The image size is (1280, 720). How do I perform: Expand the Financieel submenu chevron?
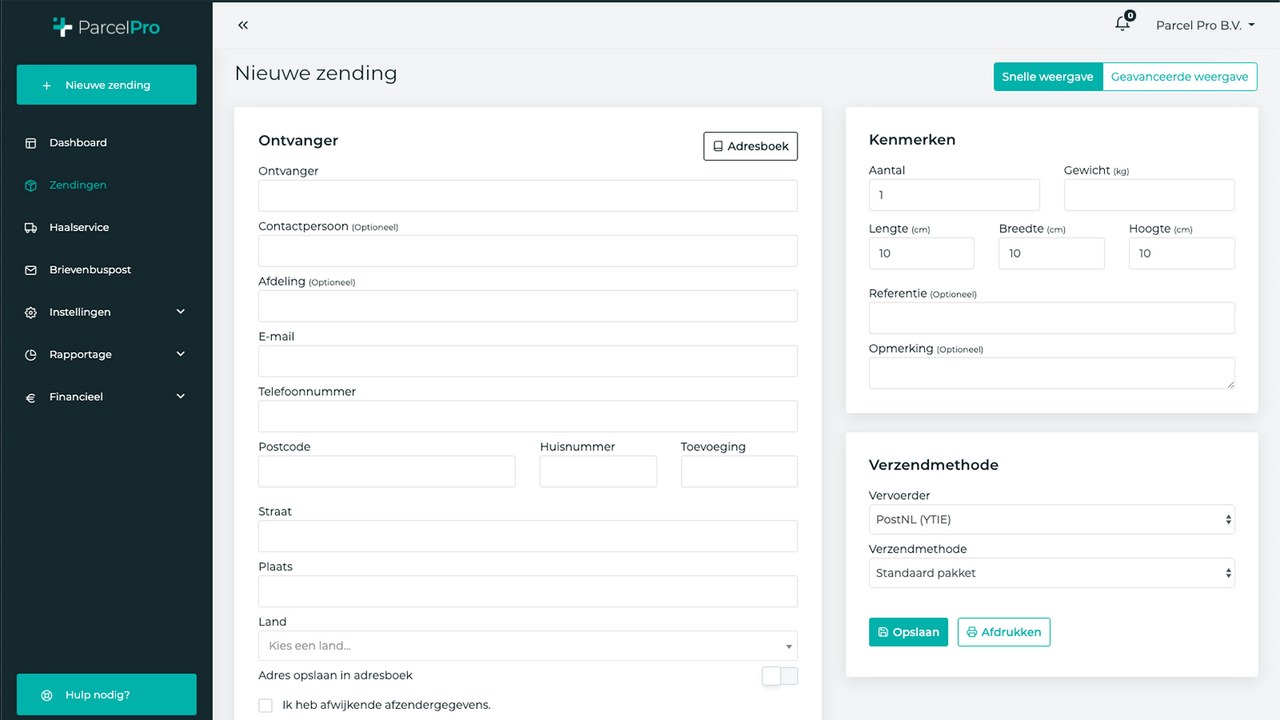point(181,397)
